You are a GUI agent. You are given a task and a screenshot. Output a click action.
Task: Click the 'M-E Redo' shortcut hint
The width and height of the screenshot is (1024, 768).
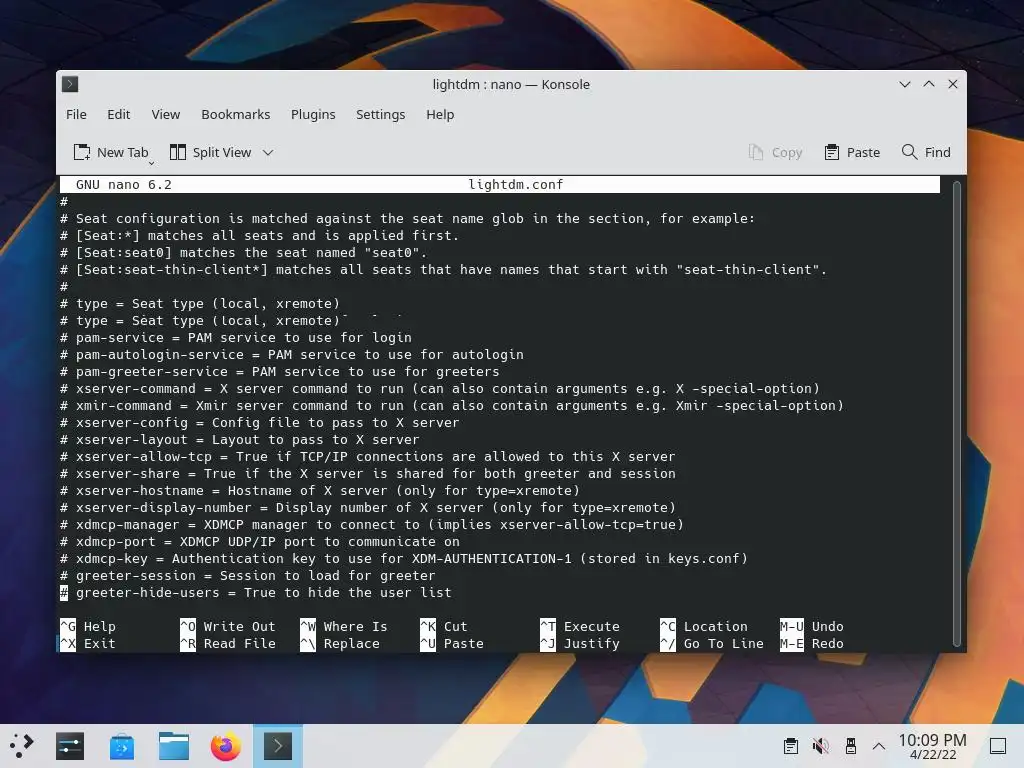[x=812, y=643]
